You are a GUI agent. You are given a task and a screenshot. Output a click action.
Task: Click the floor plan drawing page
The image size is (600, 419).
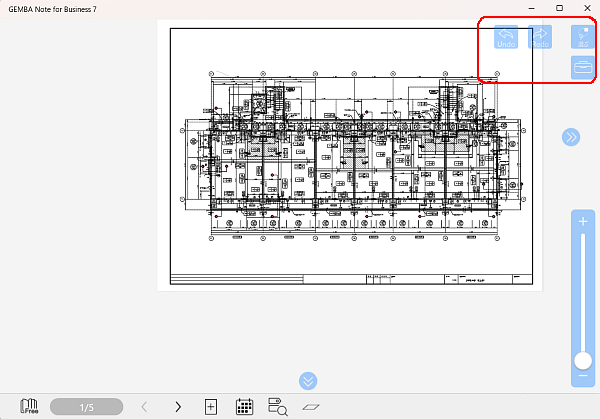coord(350,155)
